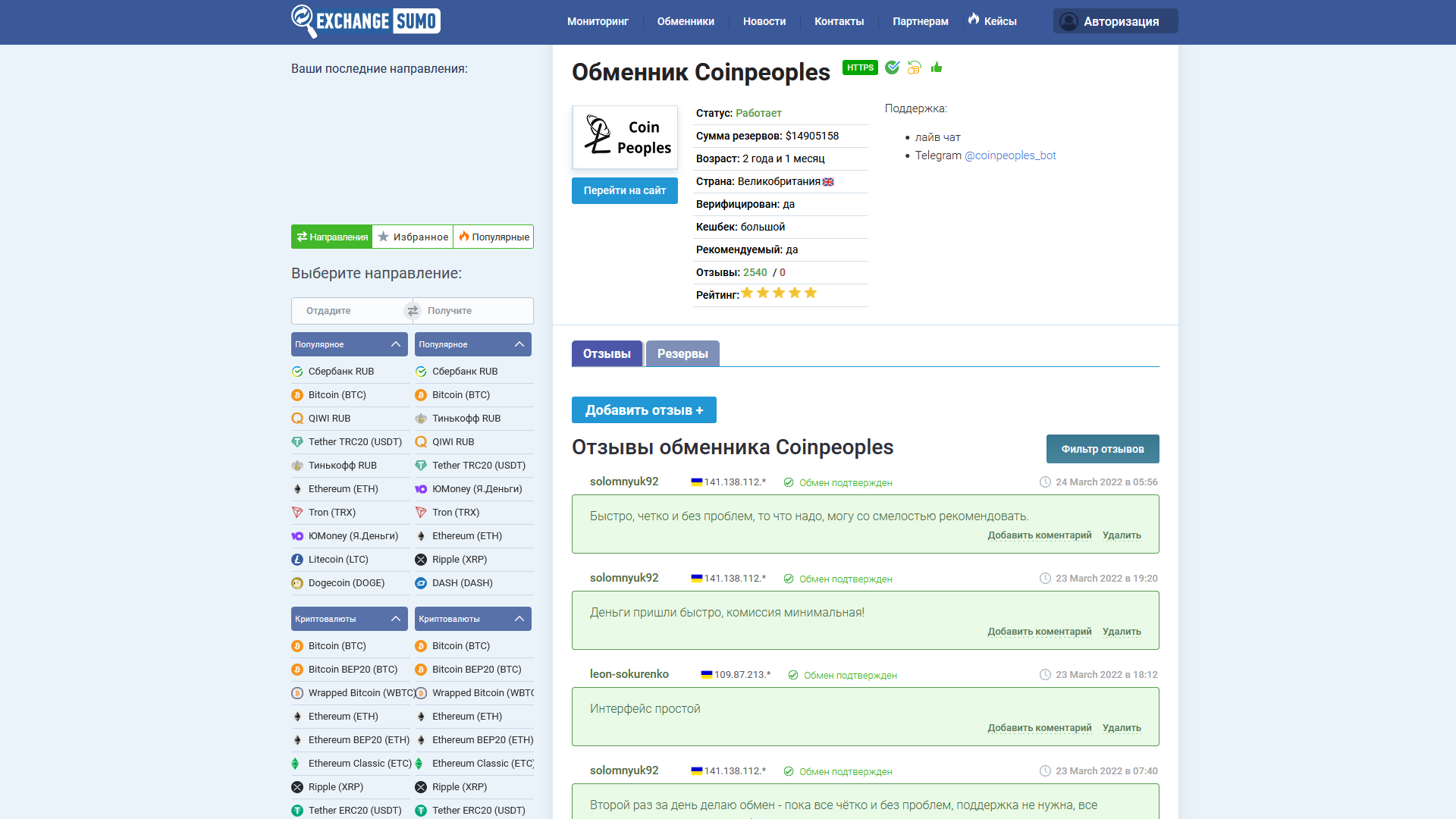
Task: Click the green HTTPS badge
Action: [859, 67]
